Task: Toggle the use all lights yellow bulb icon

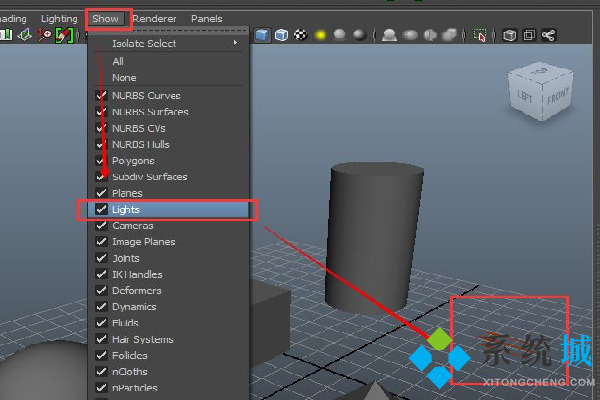Action: click(321, 35)
